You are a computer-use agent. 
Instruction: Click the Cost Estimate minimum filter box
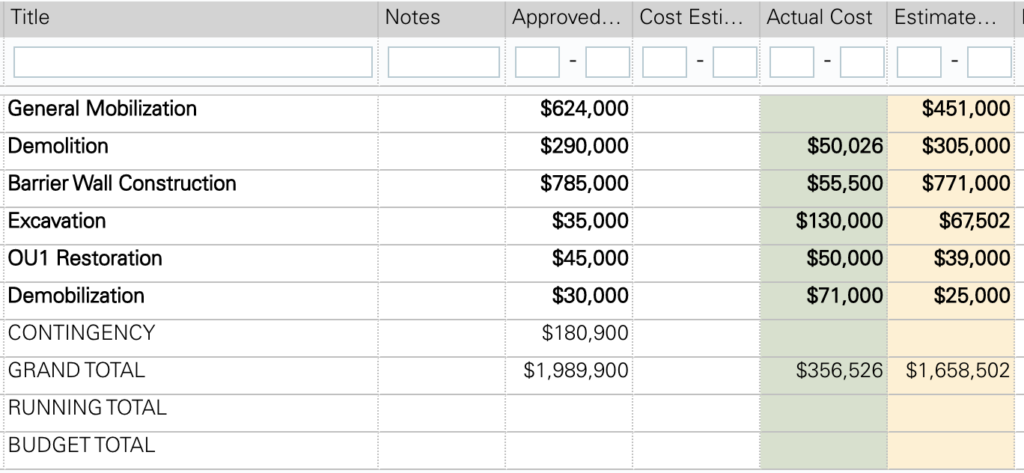click(665, 63)
